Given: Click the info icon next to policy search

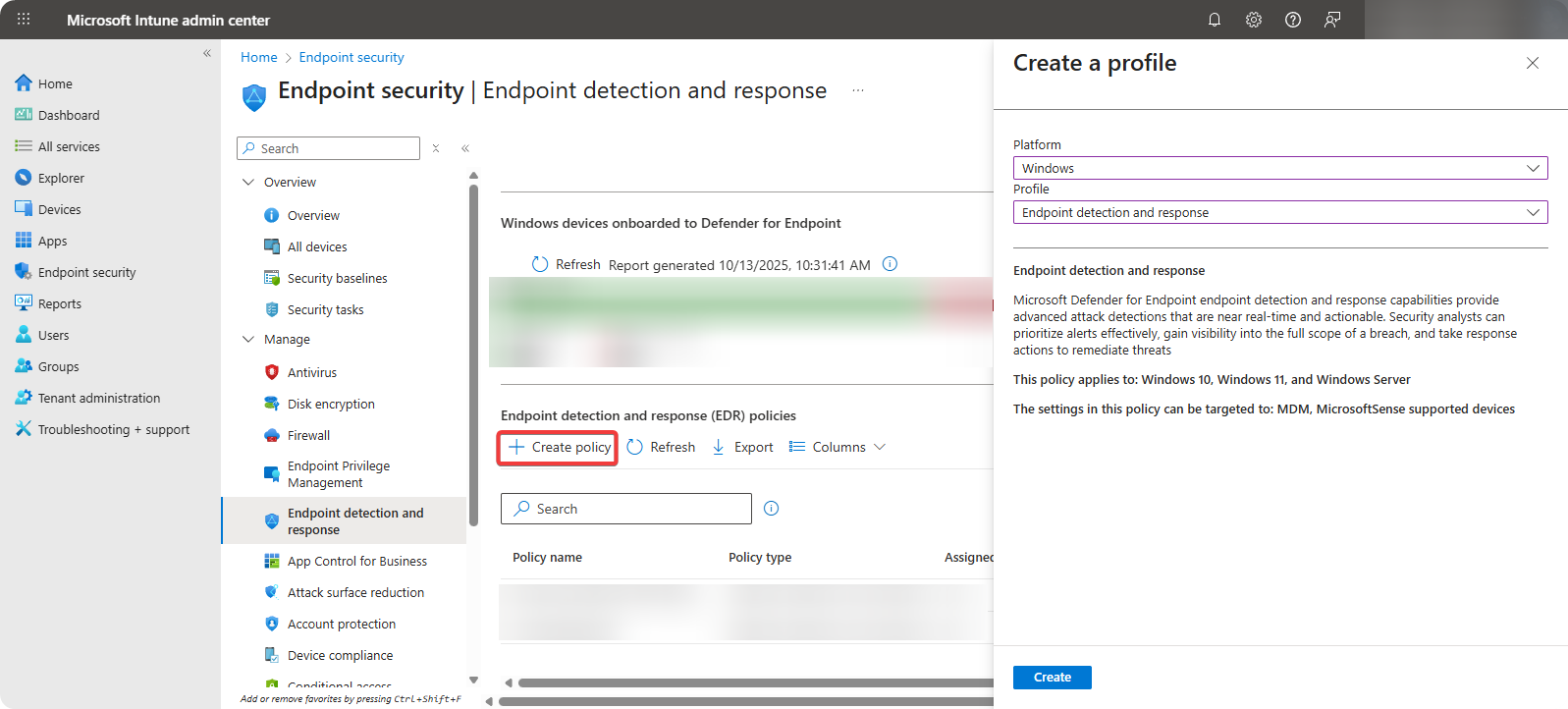Looking at the screenshot, I should 771,509.
